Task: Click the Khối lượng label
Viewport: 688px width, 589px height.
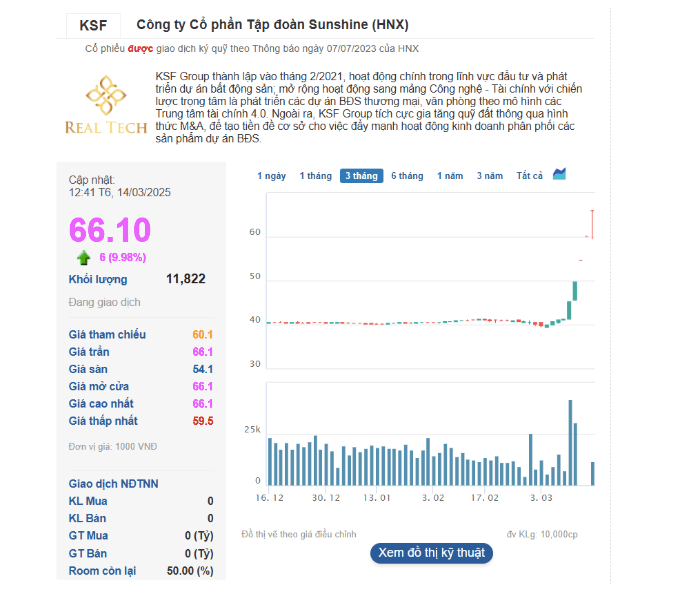Action: point(98,280)
